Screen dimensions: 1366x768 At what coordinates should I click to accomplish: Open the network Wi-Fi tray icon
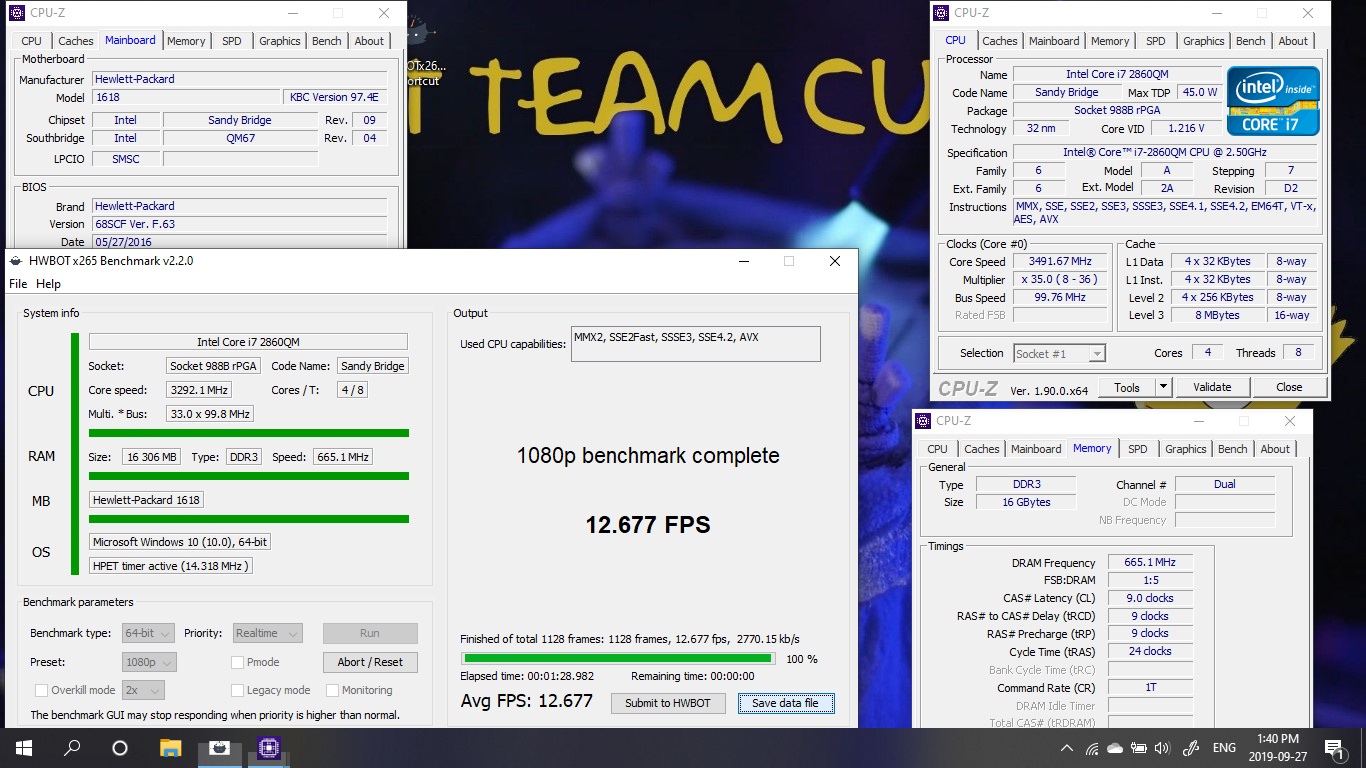point(1092,748)
